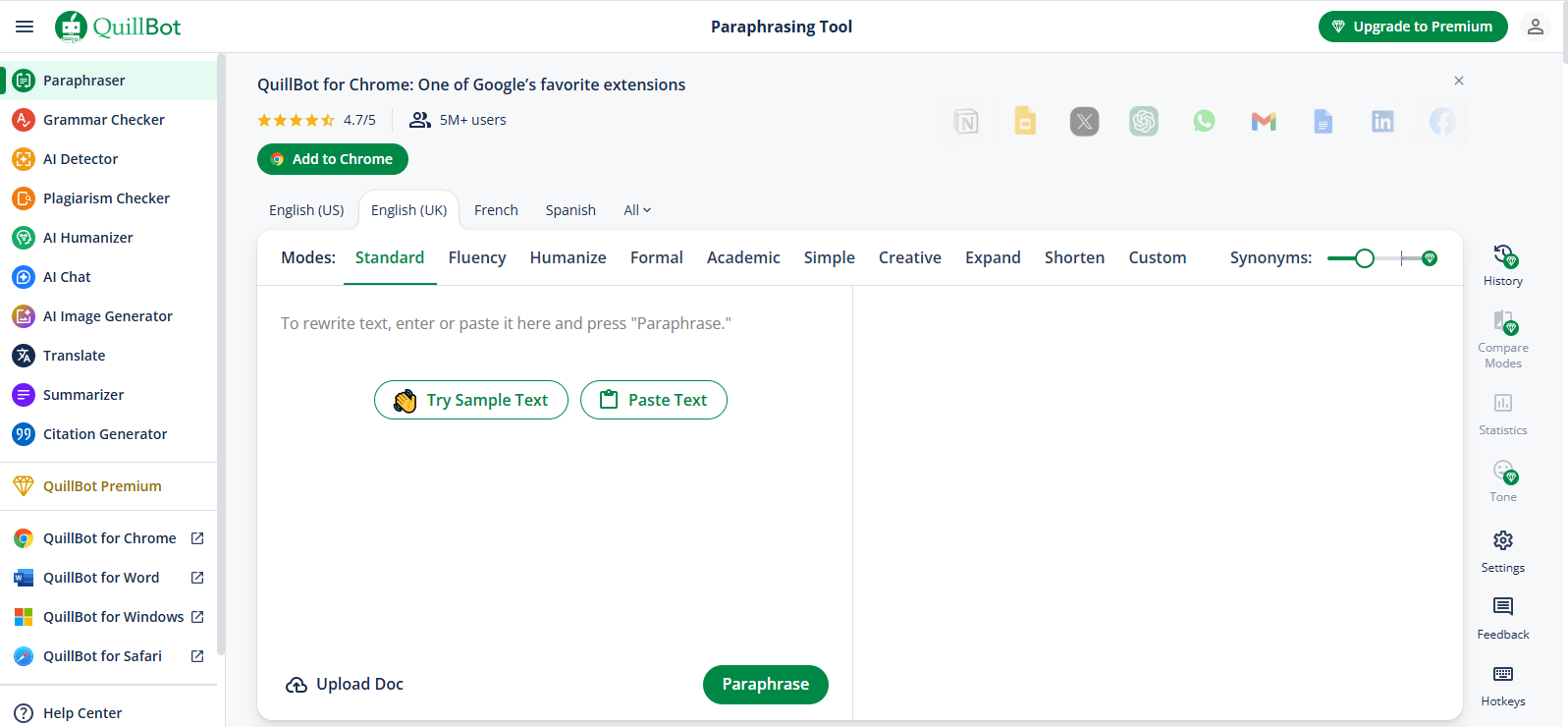Switch to Spanish language tab
Viewport: 1568px width, 727px height.
(570, 210)
